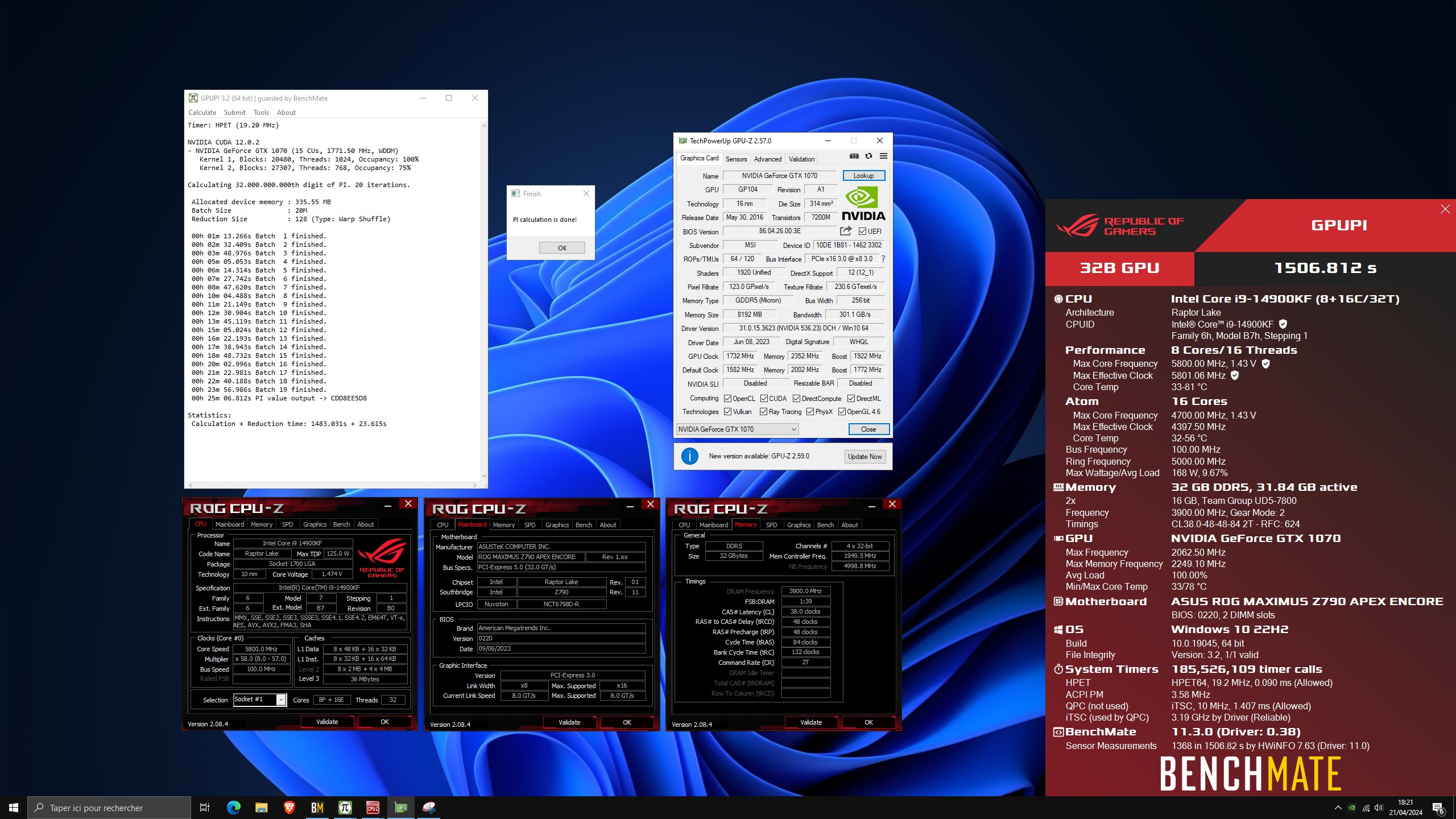Toggle the PhysX checkbox
Image resolution: width=1456 pixels, height=819 pixels.
click(x=810, y=412)
